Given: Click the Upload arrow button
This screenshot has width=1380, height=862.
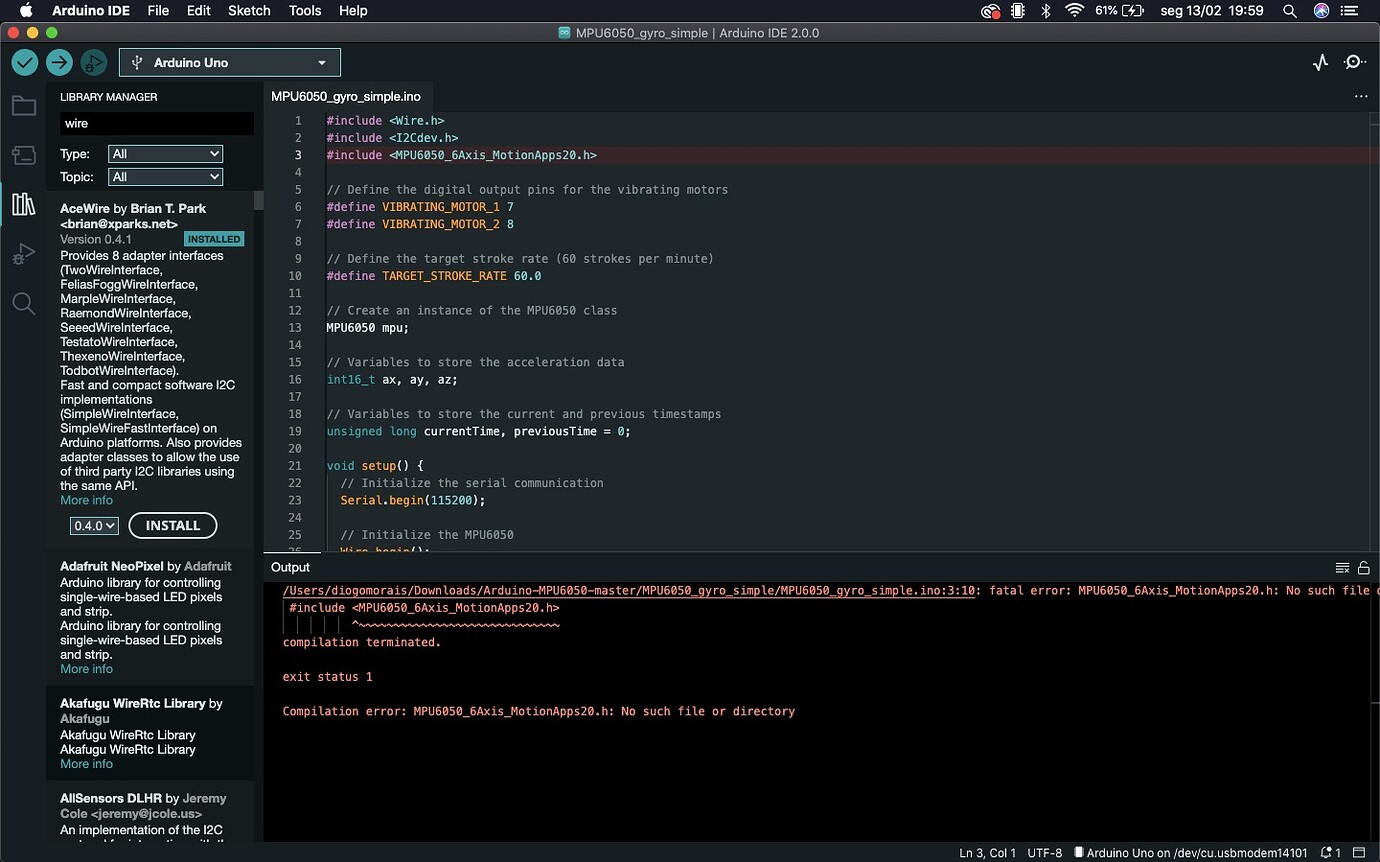Looking at the screenshot, I should [59, 63].
